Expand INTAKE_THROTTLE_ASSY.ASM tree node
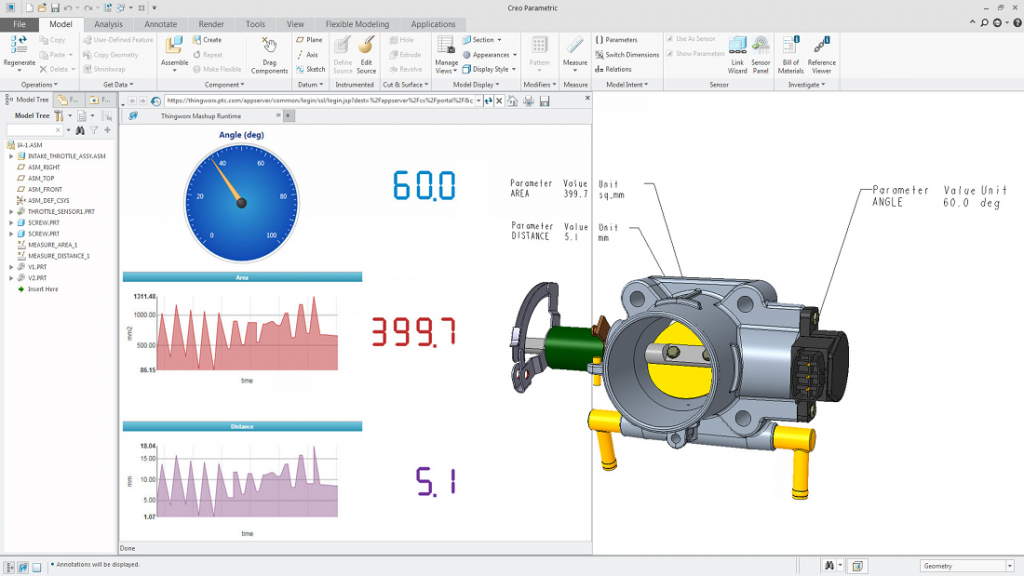The width and height of the screenshot is (1024, 576). click(x=11, y=157)
